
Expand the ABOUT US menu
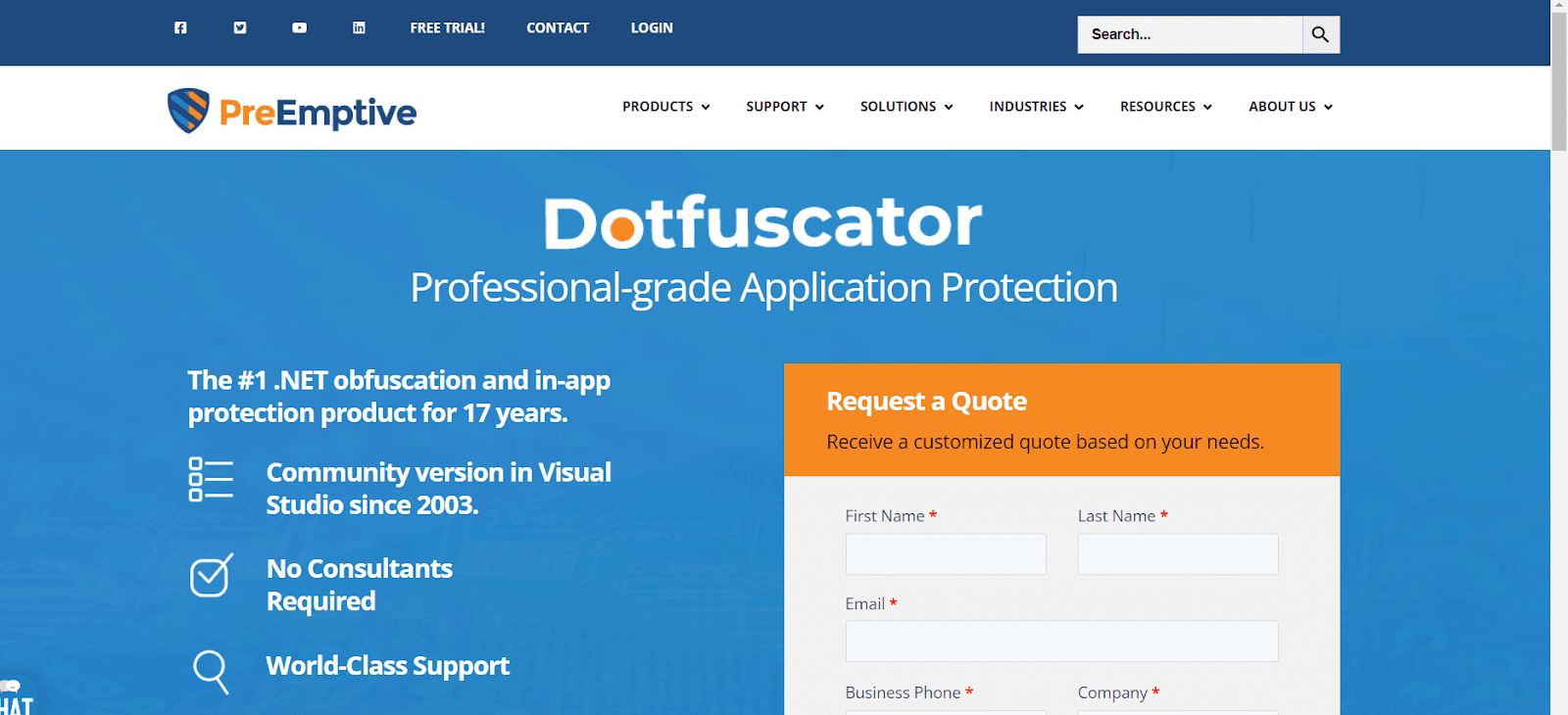pyautogui.click(x=1291, y=107)
